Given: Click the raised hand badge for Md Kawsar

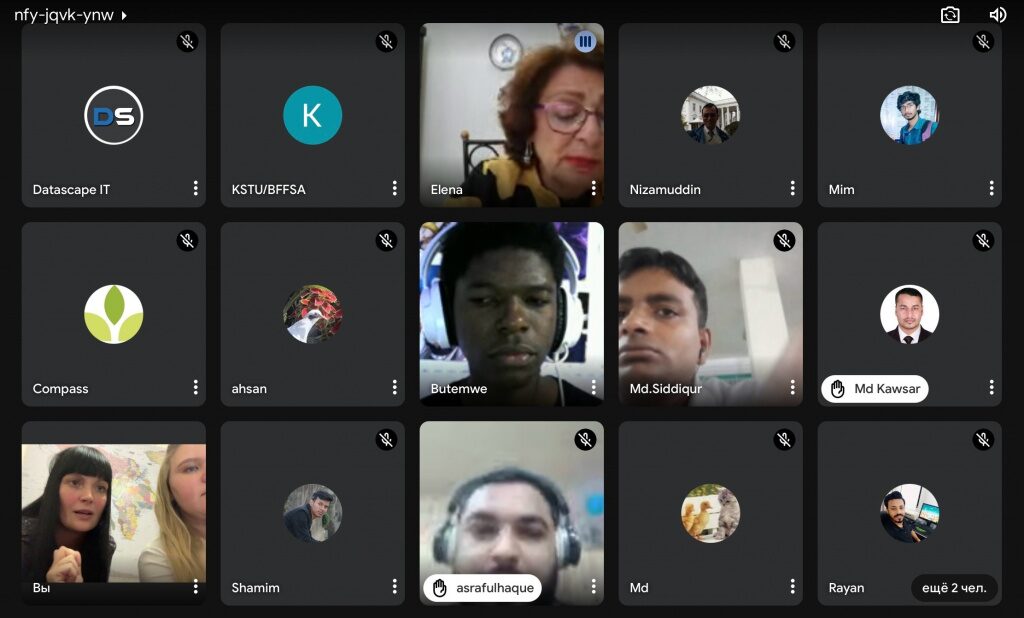Looking at the screenshot, I should 874,389.
